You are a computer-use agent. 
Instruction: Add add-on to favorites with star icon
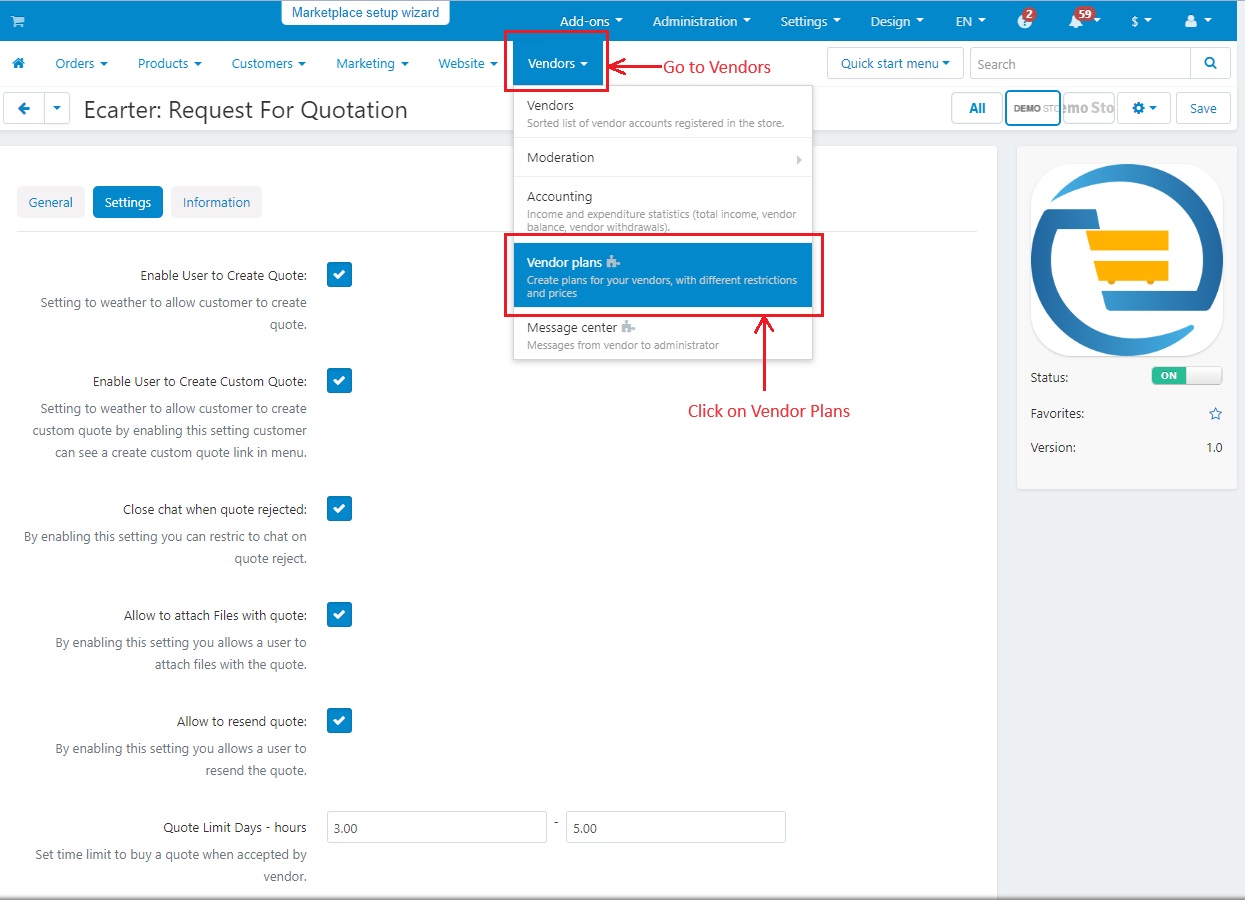coord(1215,413)
